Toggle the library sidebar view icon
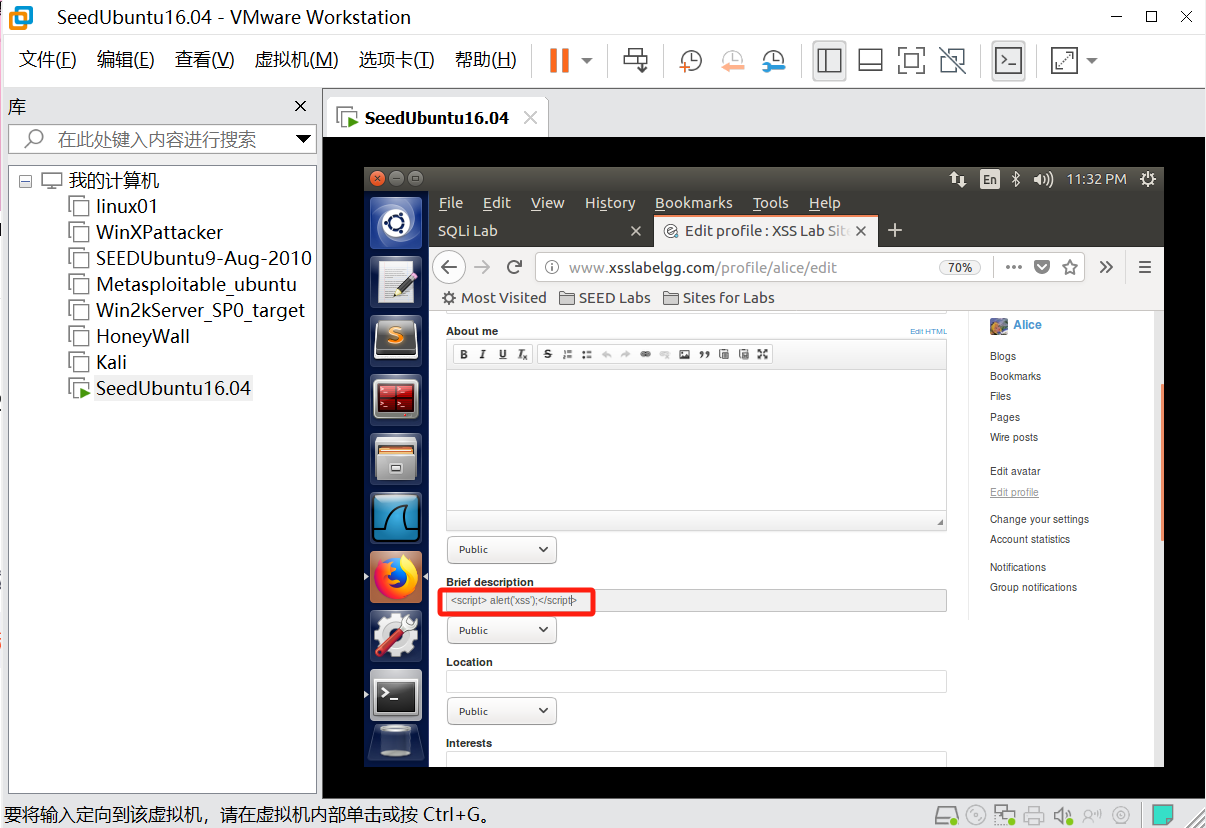The image size is (1206, 828). coord(829,60)
